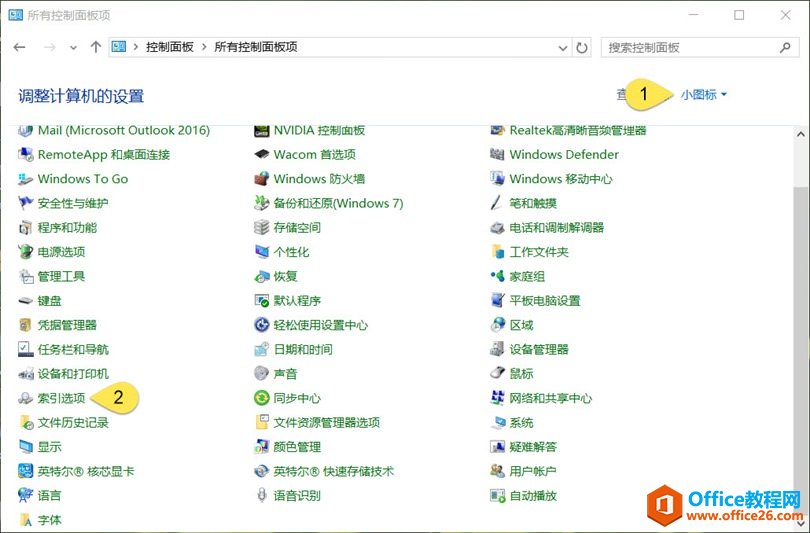The image size is (810, 533).
Task: Click the scrollbar up arrow
Action: coord(801,134)
